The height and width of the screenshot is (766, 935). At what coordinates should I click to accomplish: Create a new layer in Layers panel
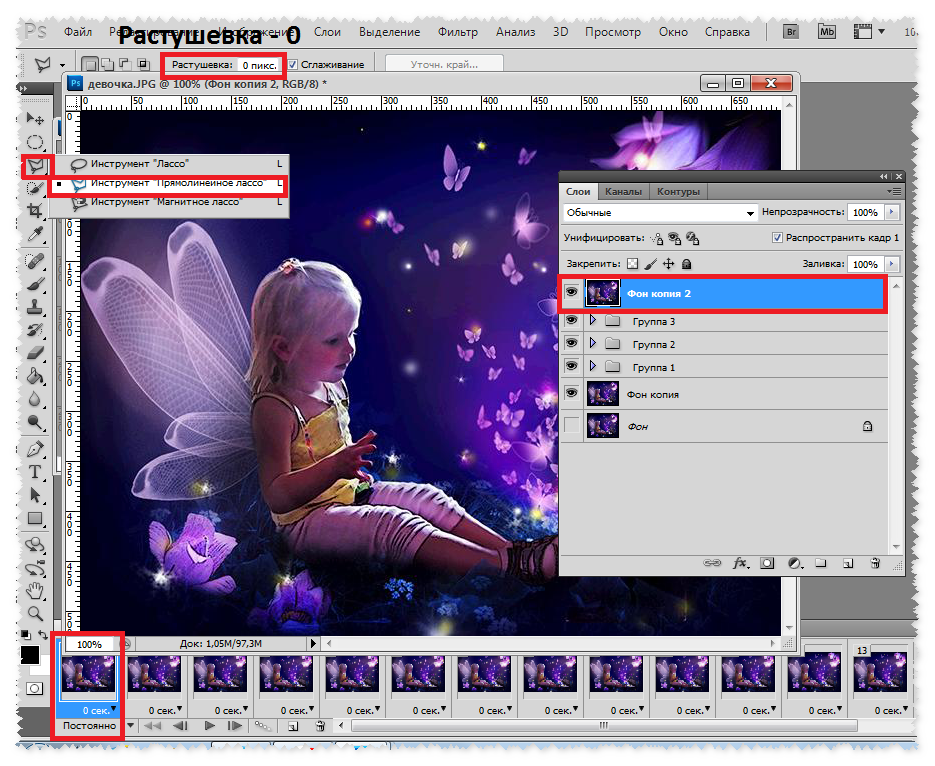click(x=848, y=563)
